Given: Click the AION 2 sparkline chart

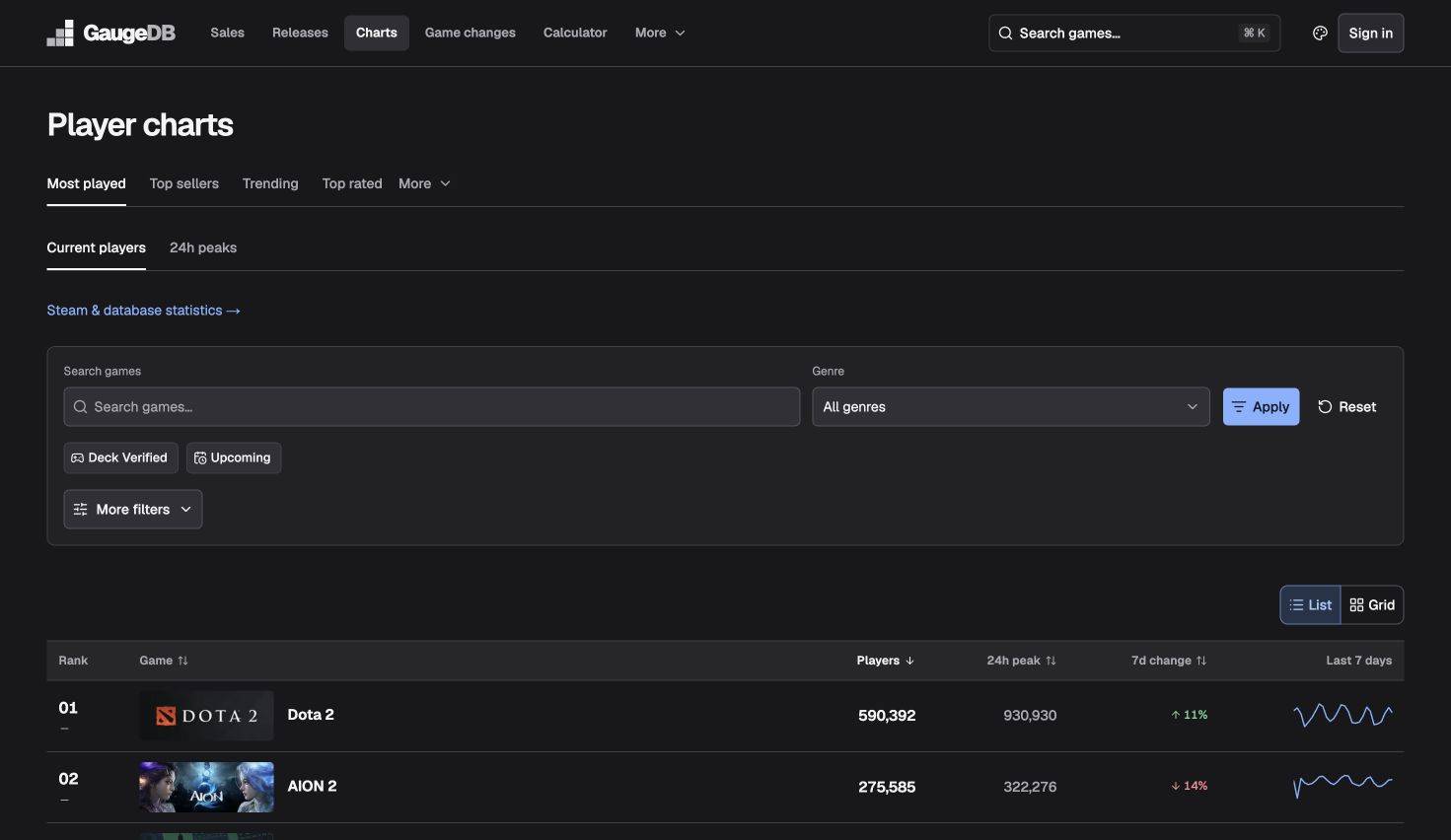Looking at the screenshot, I should (x=1342, y=786).
